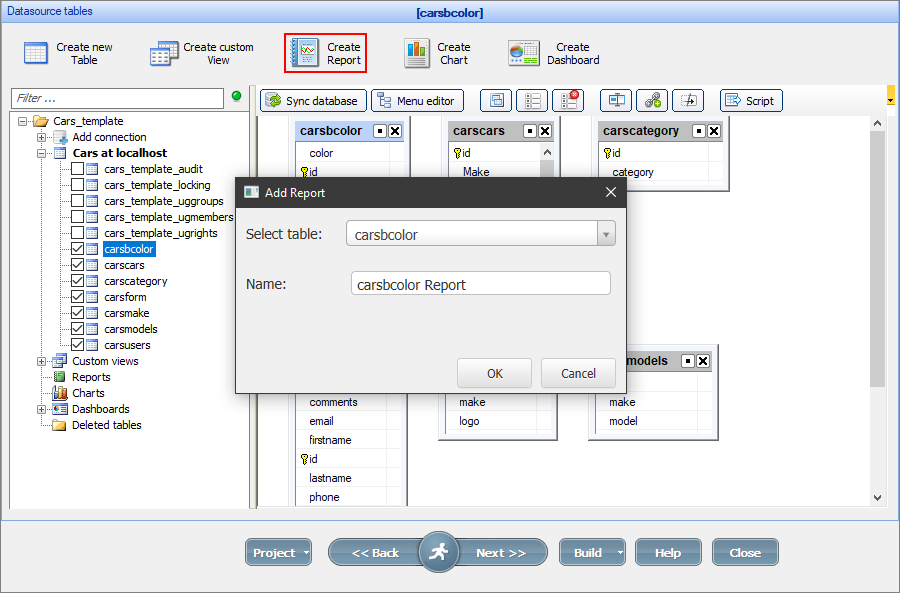Click the Create Report toolbar icon

coord(304,53)
